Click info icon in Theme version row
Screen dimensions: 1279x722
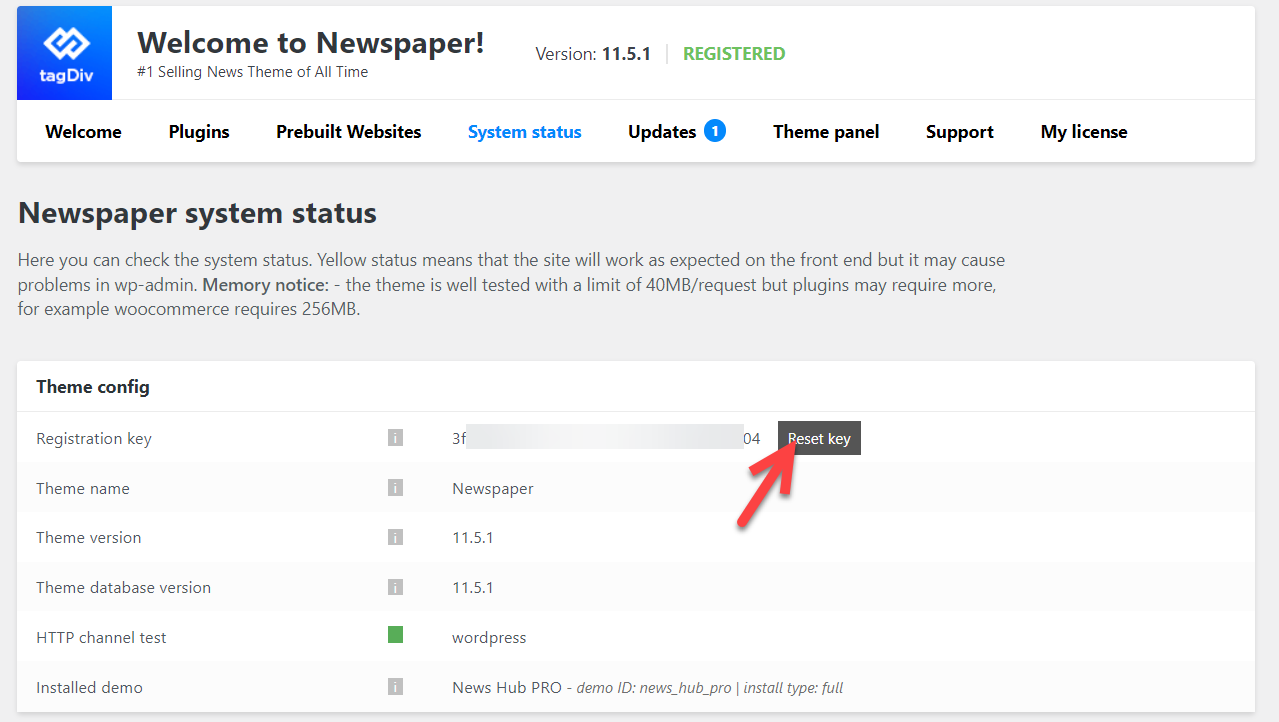395,537
